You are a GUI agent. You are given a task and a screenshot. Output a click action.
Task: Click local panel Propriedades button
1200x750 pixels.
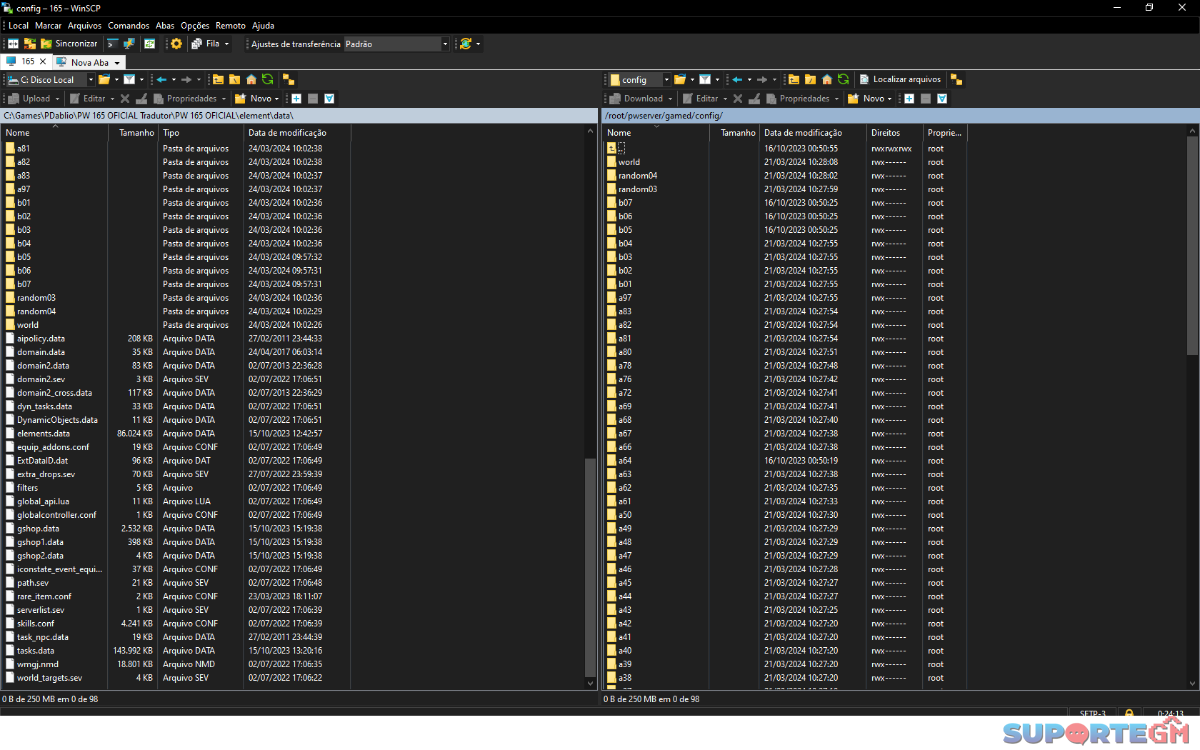click(x=184, y=99)
